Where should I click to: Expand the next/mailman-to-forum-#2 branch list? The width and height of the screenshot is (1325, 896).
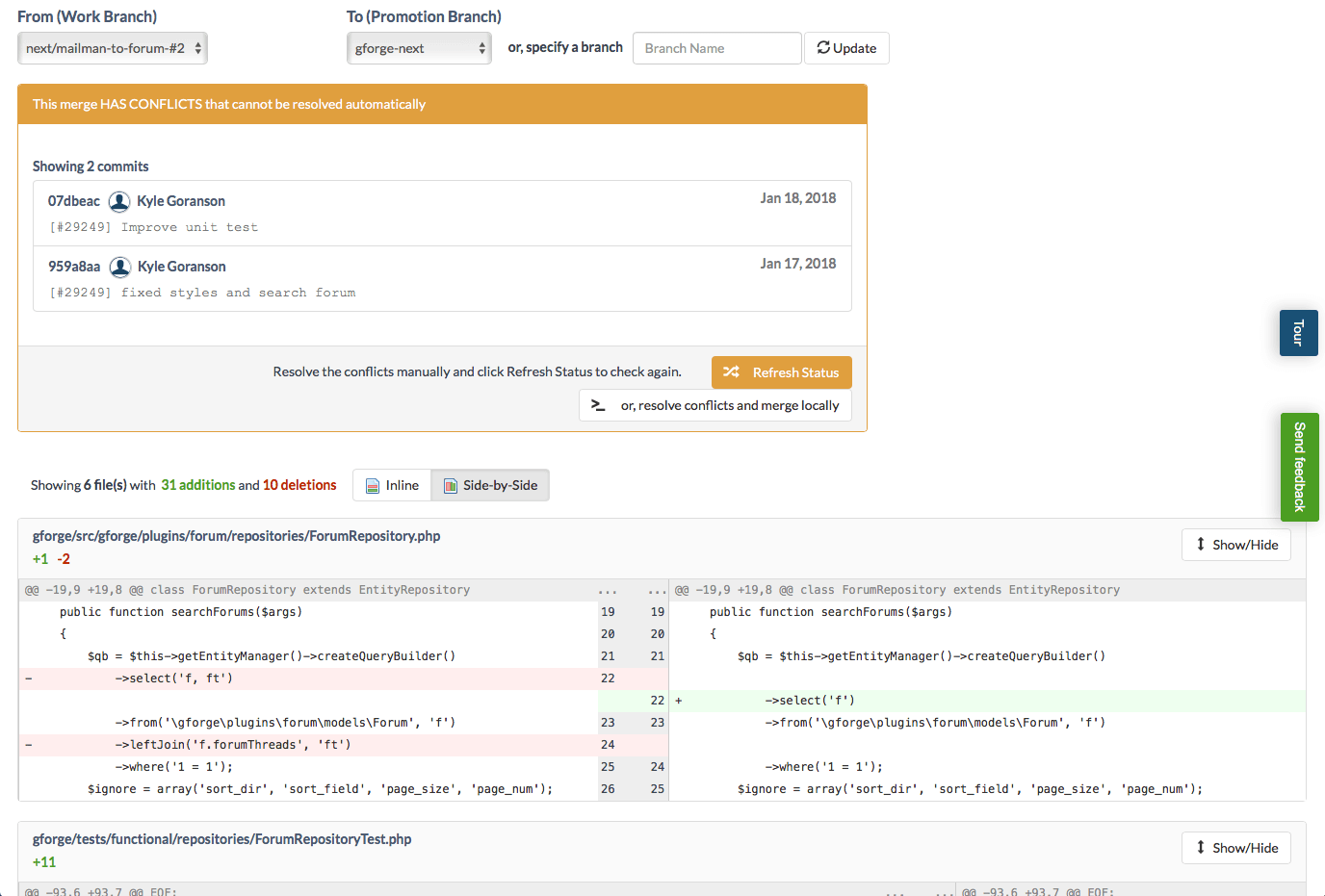click(x=112, y=47)
